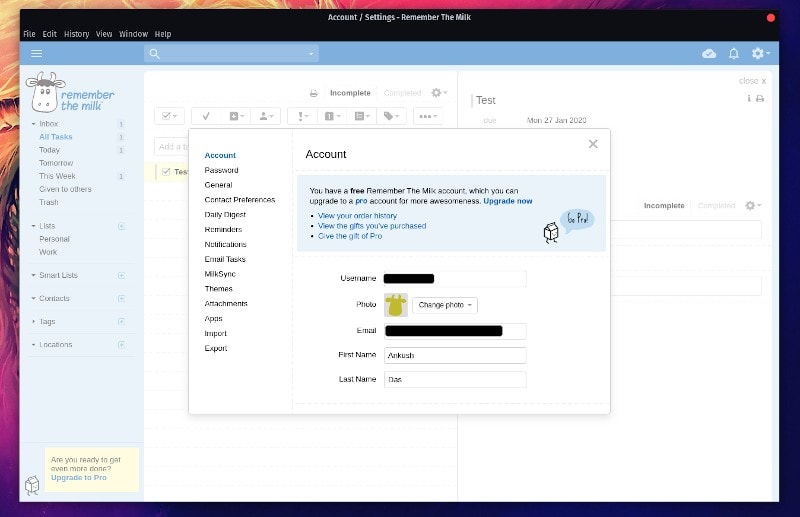Open Attachments settings

point(226,303)
